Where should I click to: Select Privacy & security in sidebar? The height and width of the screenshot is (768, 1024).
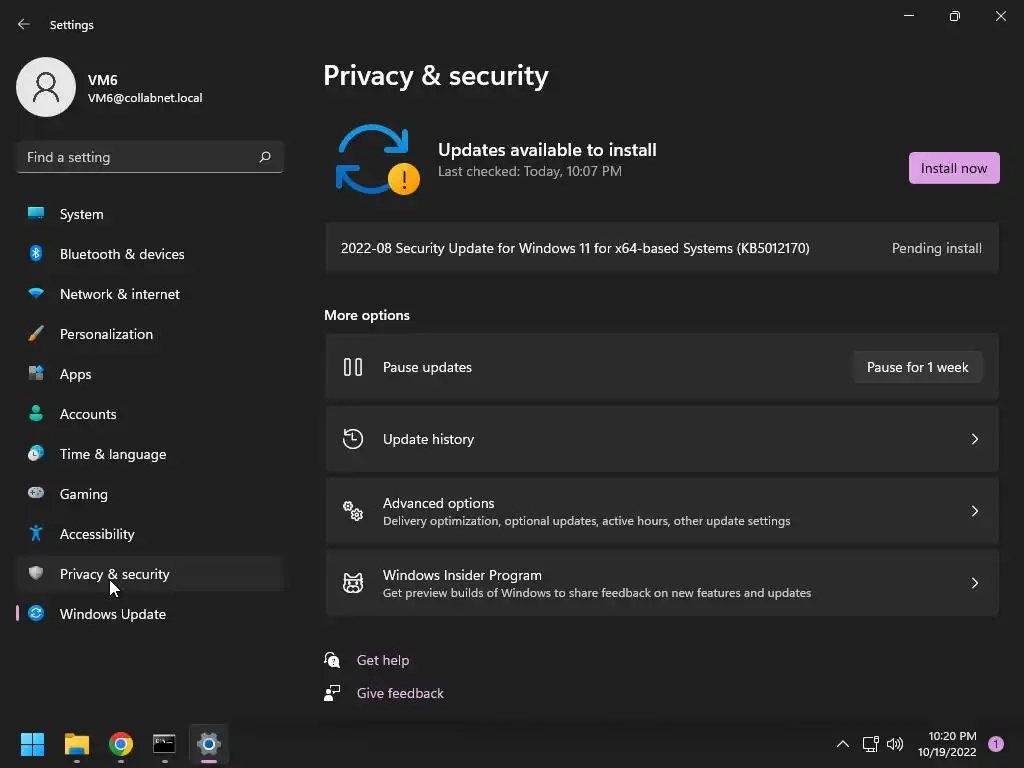[x=115, y=574]
